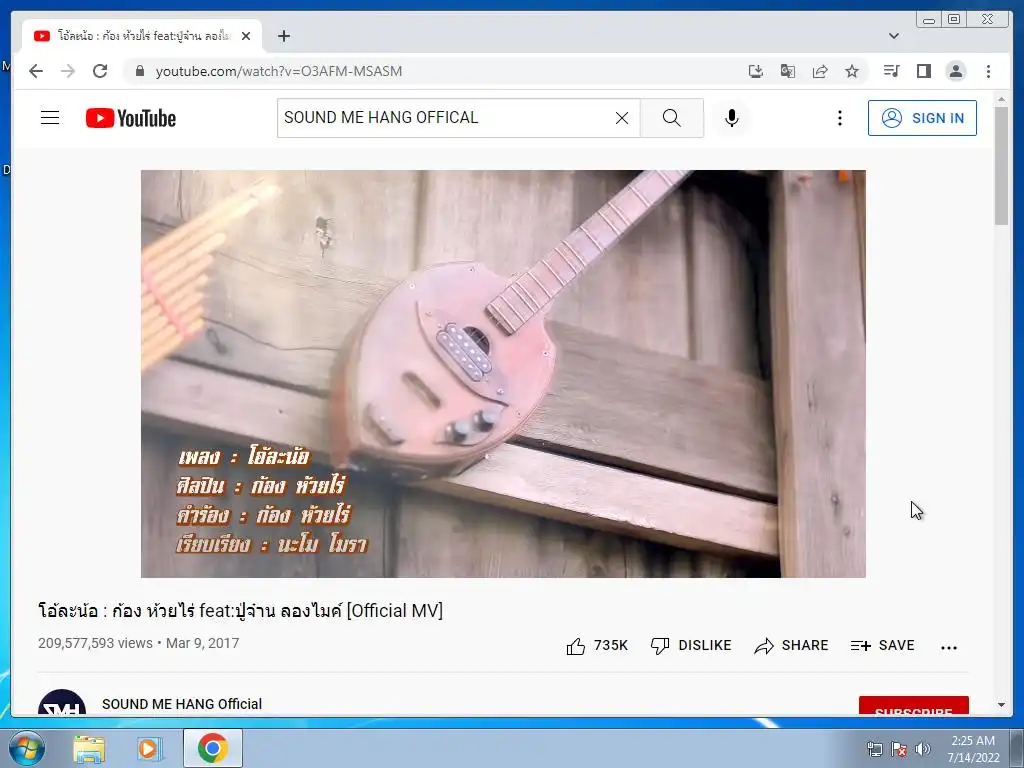The width and height of the screenshot is (1024, 768).
Task: Open YouTube settings three-dot menu
Action: [x=840, y=118]
